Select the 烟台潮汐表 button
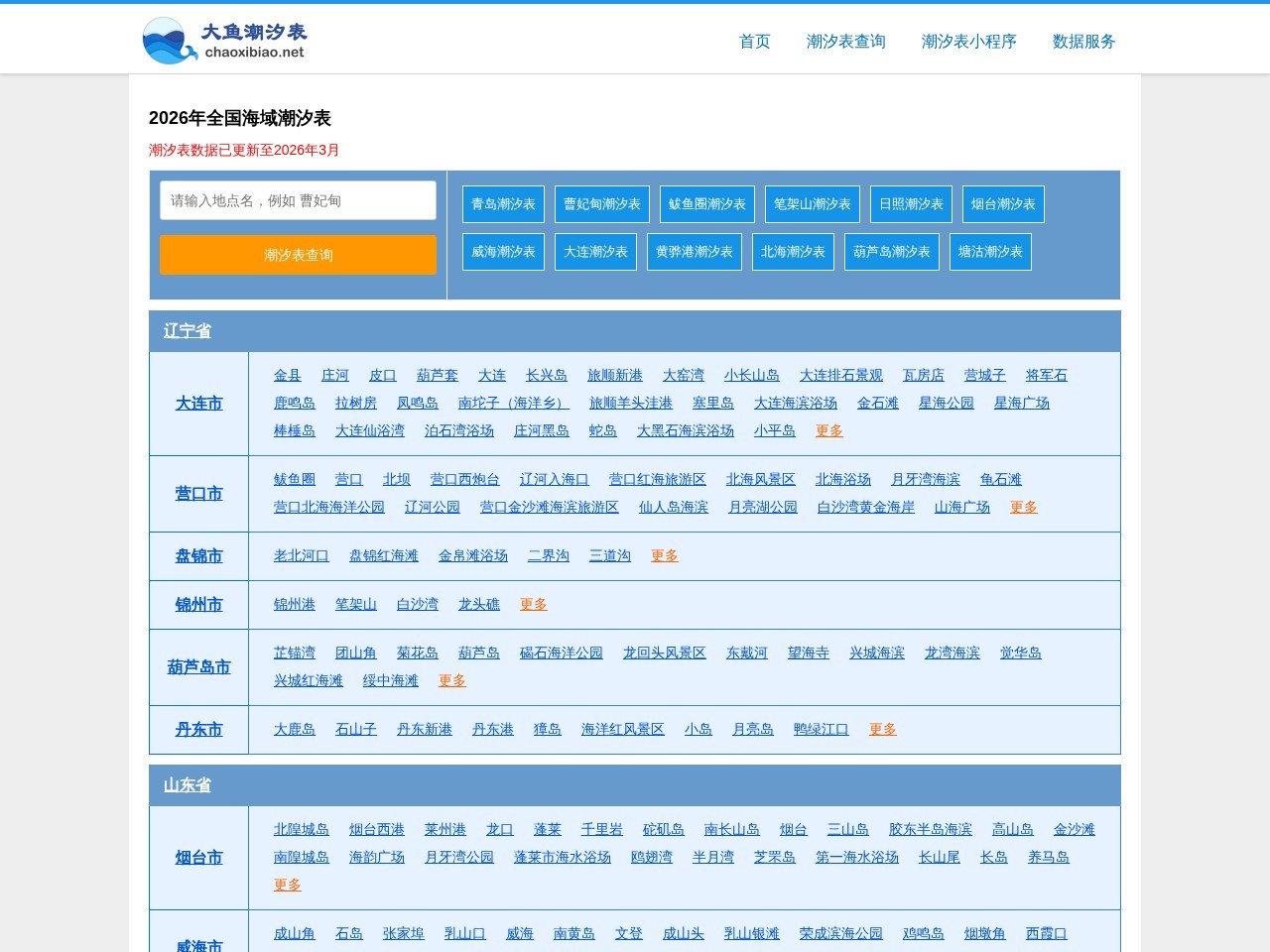This screenshot has height=952, width=1270. pyautogui.click(x=1002, y=204)
